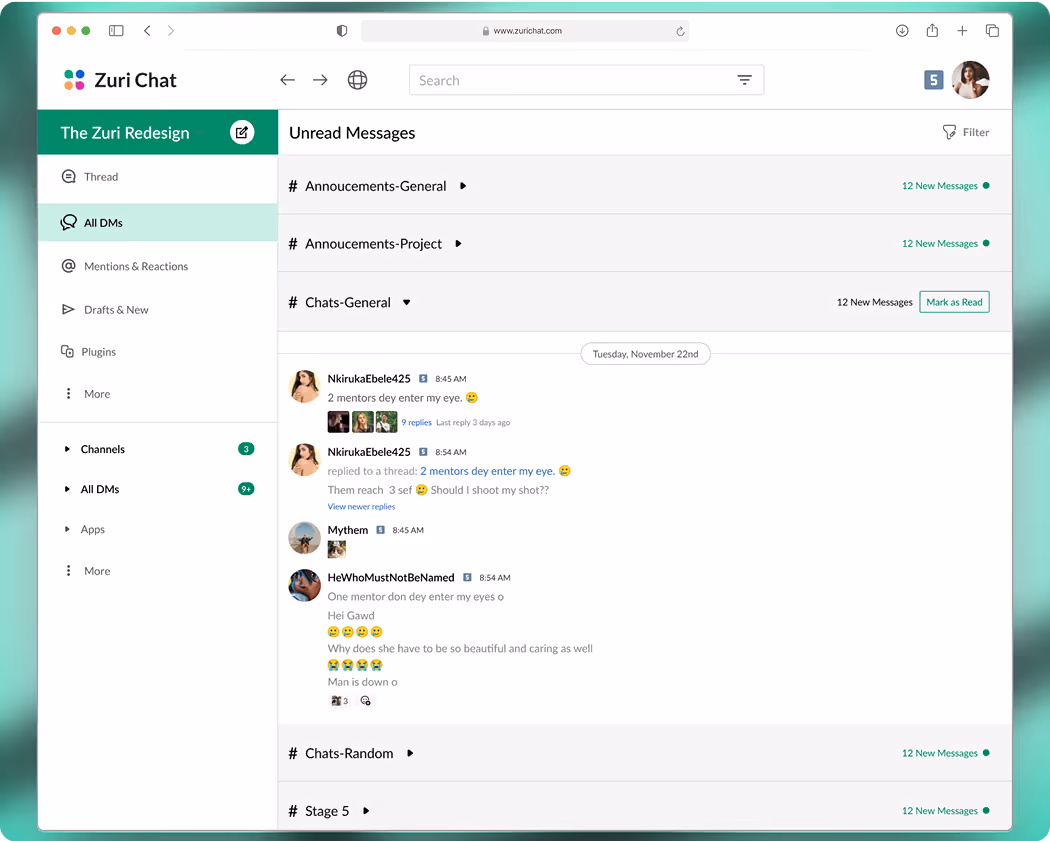1050x841 pixels.
Task: Expand the Chats-Random channel
Action: [410, 753]
